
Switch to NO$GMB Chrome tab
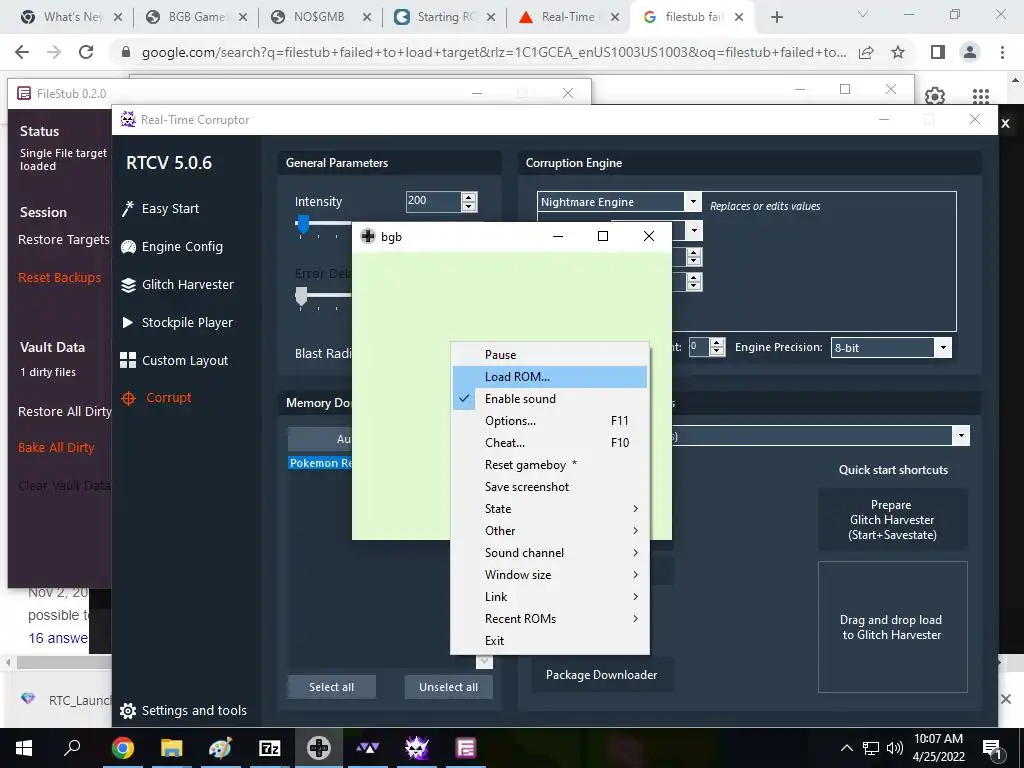click(x=319, y=17)
